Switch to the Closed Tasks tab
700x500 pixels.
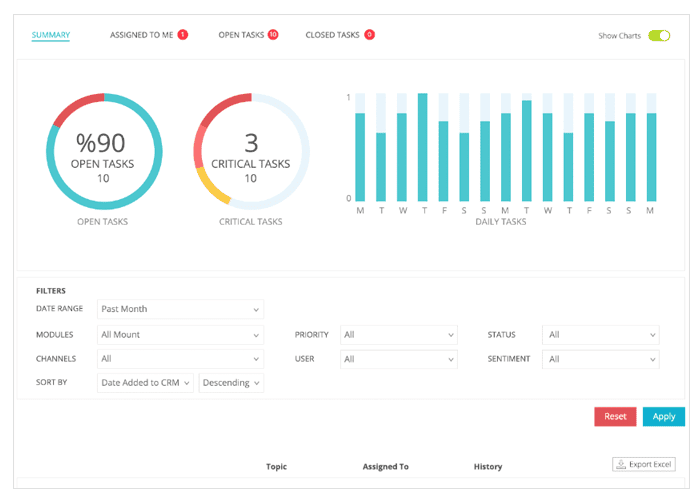pos(332,35)
